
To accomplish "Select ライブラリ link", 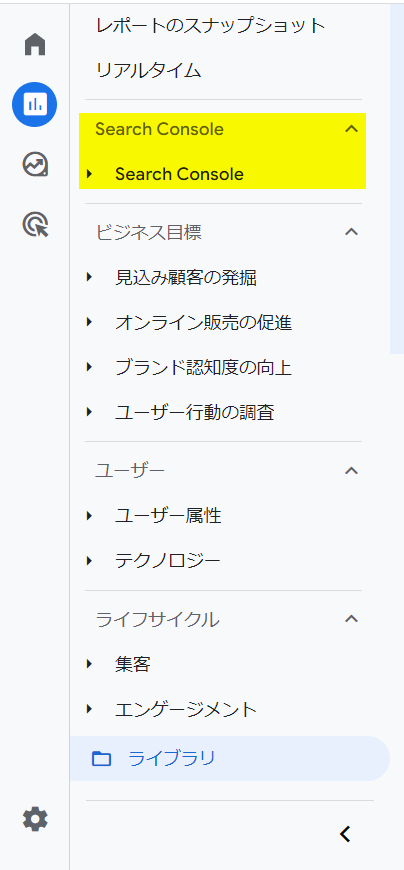I will (171, 758).
